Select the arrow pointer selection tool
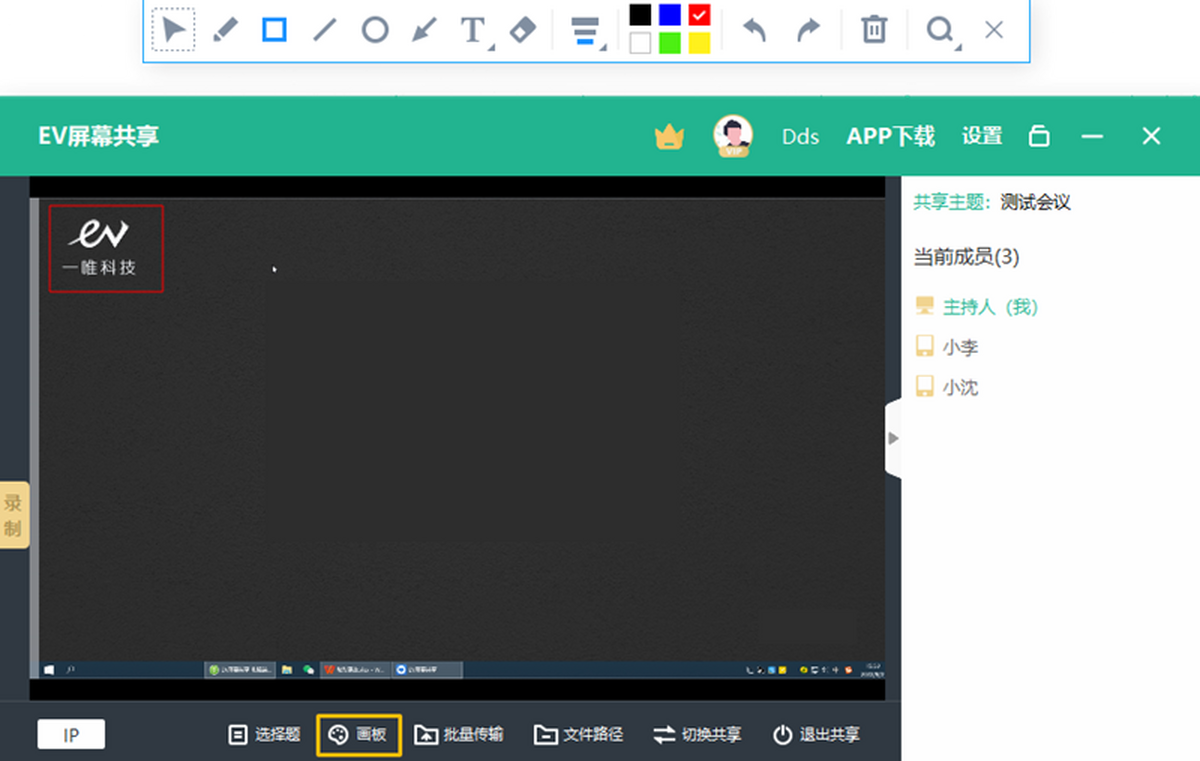The image size is (1200, 761). 174,30
